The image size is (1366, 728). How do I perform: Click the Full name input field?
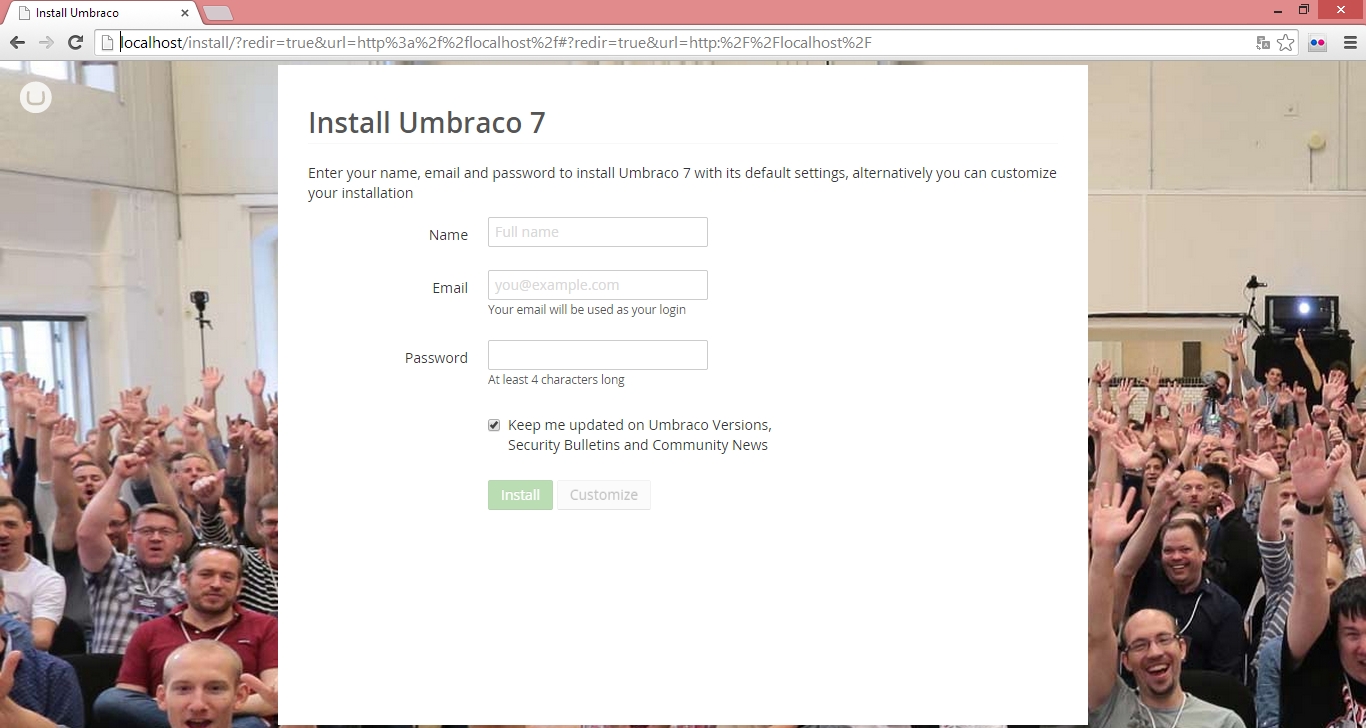coord(597,232)
